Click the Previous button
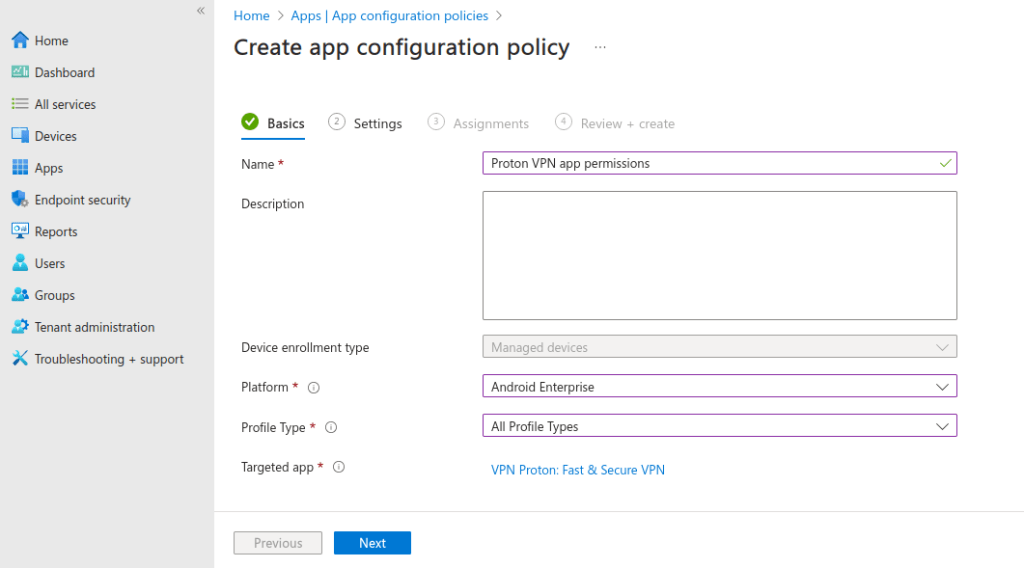The image size is (1024, 568). 278,543
